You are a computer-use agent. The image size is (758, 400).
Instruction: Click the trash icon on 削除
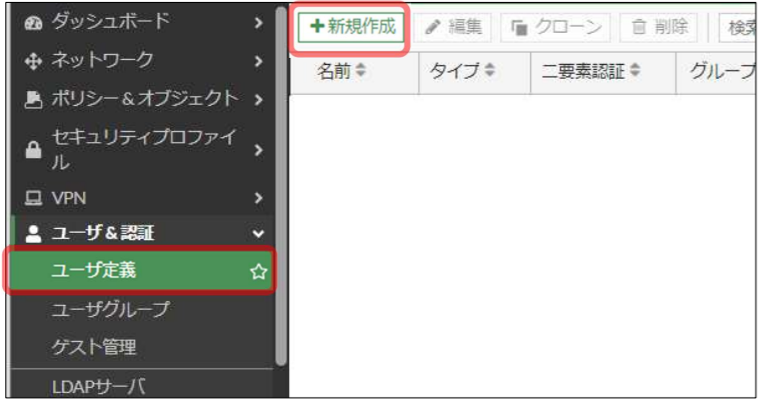click(639, 27)
